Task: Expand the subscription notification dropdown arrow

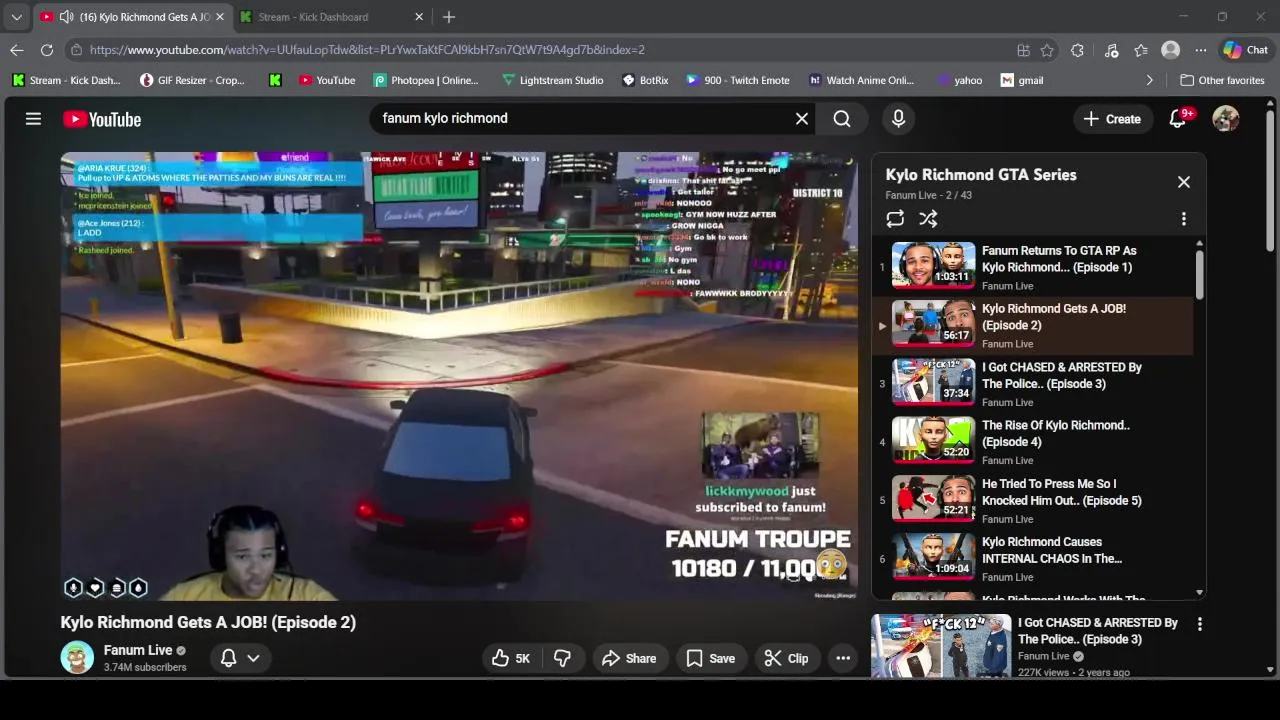Action: [x=254, y=658]
